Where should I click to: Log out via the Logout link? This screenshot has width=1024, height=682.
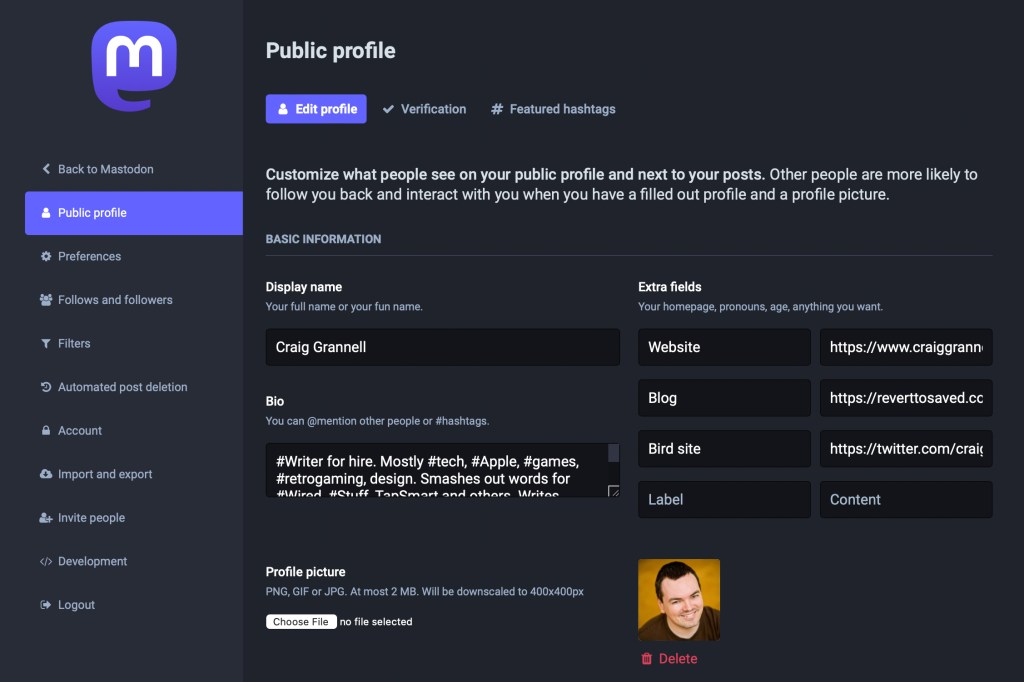tap(76, 605)
